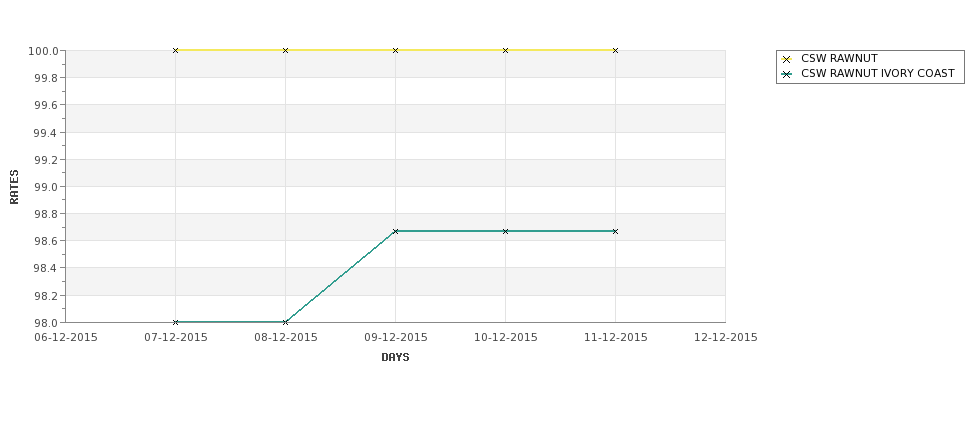Click green data point at 10-12-2015
The image size is (975, 429).
(506, 231)
